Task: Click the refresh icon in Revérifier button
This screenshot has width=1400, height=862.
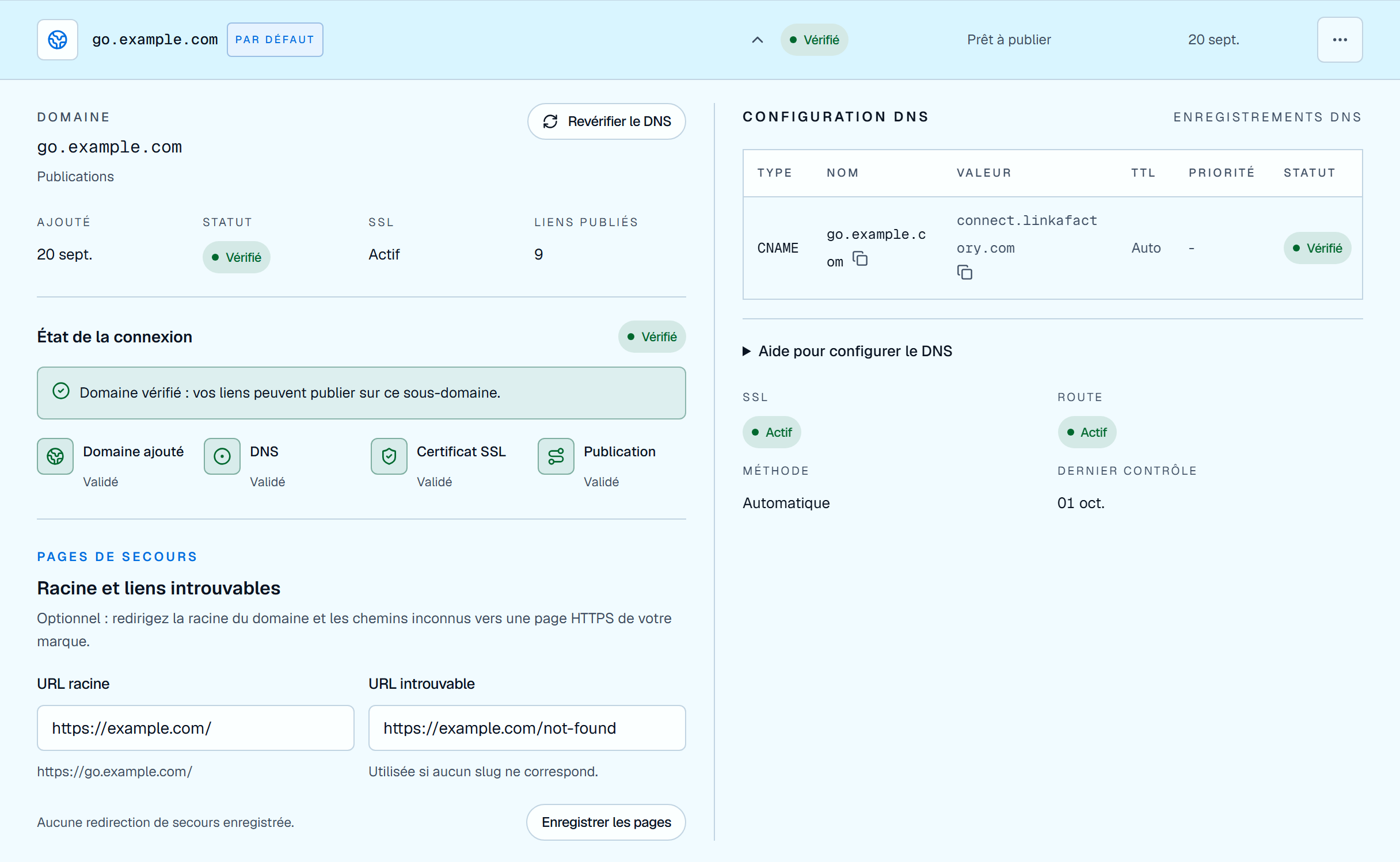Action: pos(550,121)
